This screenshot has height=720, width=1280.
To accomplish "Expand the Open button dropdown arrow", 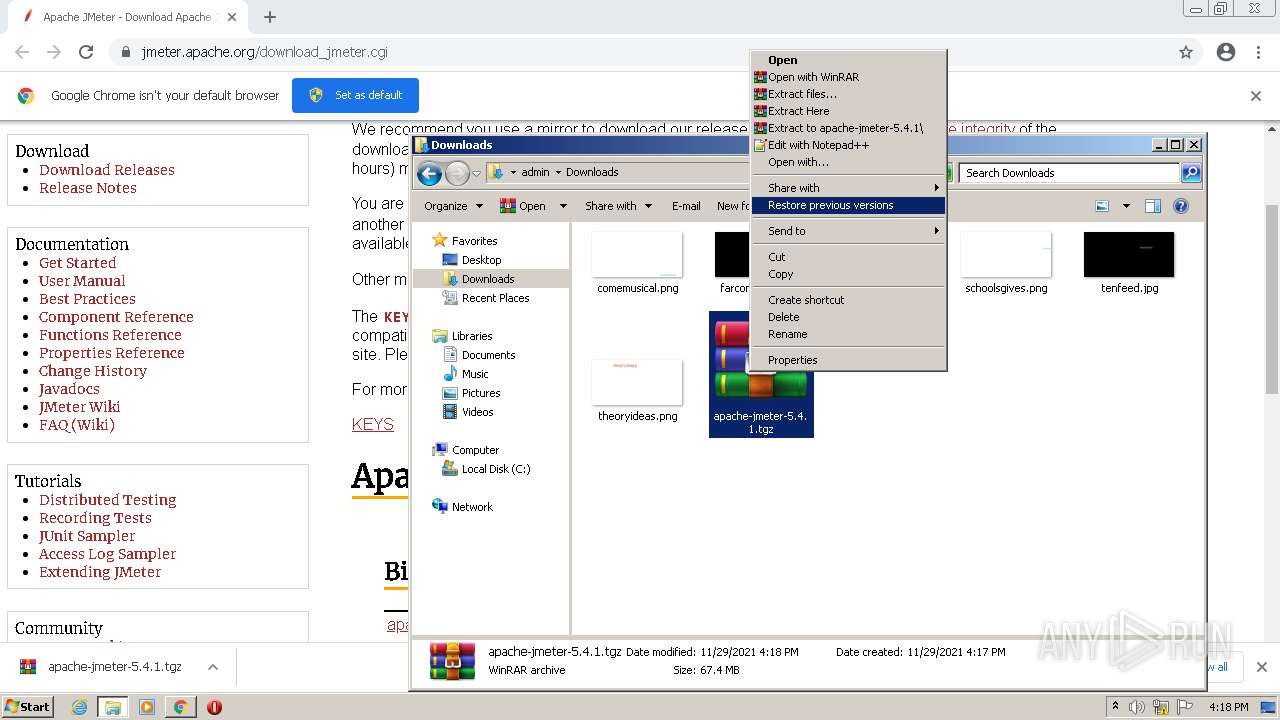I will [563, 206].
